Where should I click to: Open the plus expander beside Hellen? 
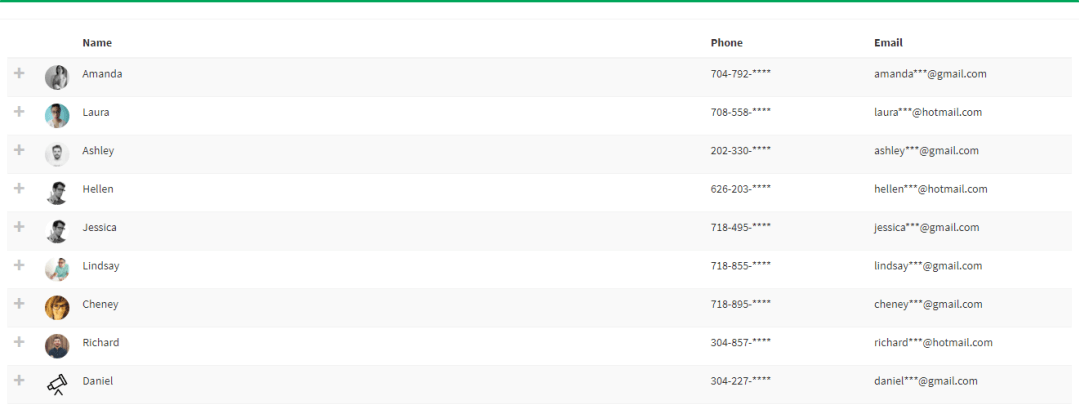pos(19,188)
